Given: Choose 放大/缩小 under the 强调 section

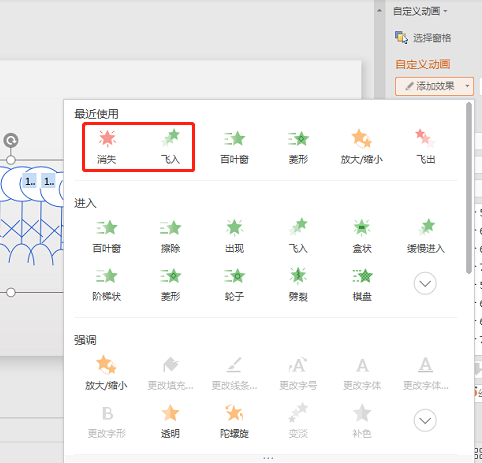Looking at the screenshot, I should (106, 373).
